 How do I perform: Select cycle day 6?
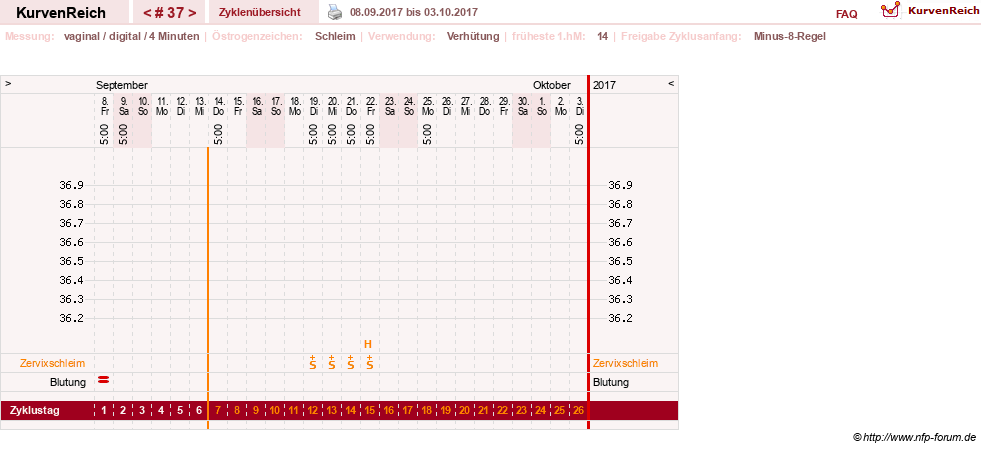[x=199, y=411]
